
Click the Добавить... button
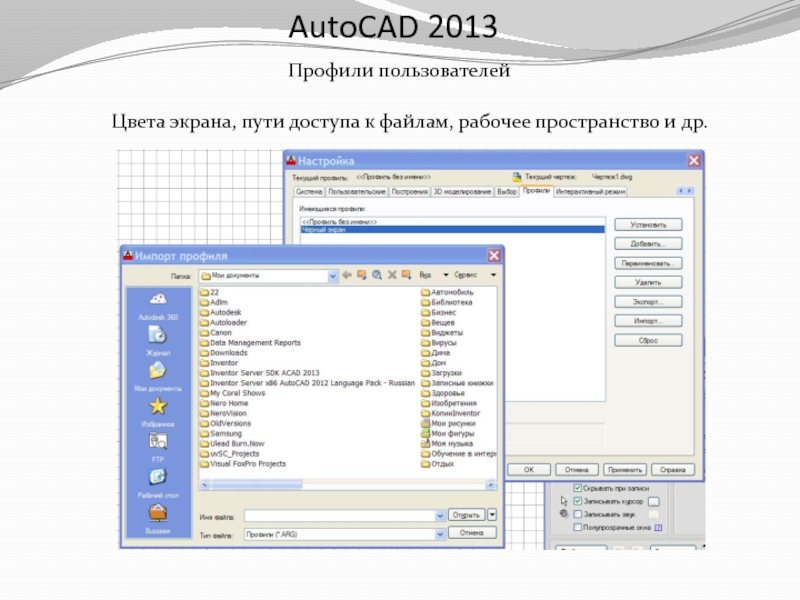648,244
